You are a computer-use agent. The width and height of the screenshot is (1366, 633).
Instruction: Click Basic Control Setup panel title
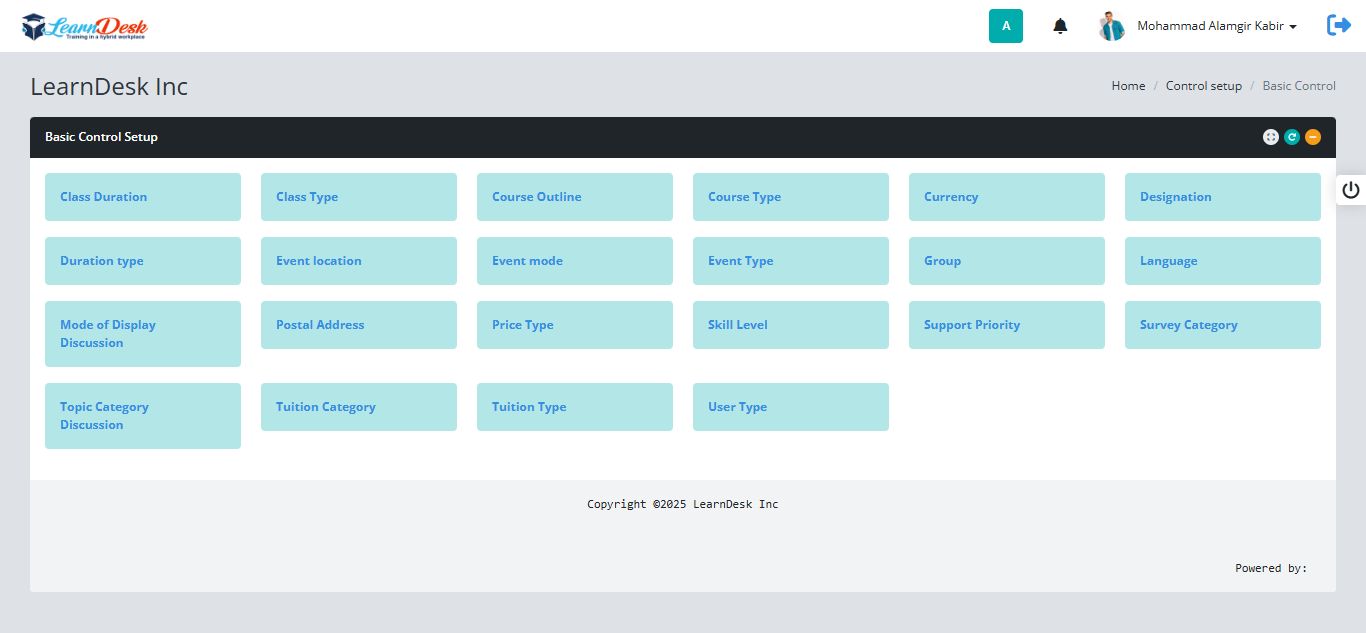(101, 137)
